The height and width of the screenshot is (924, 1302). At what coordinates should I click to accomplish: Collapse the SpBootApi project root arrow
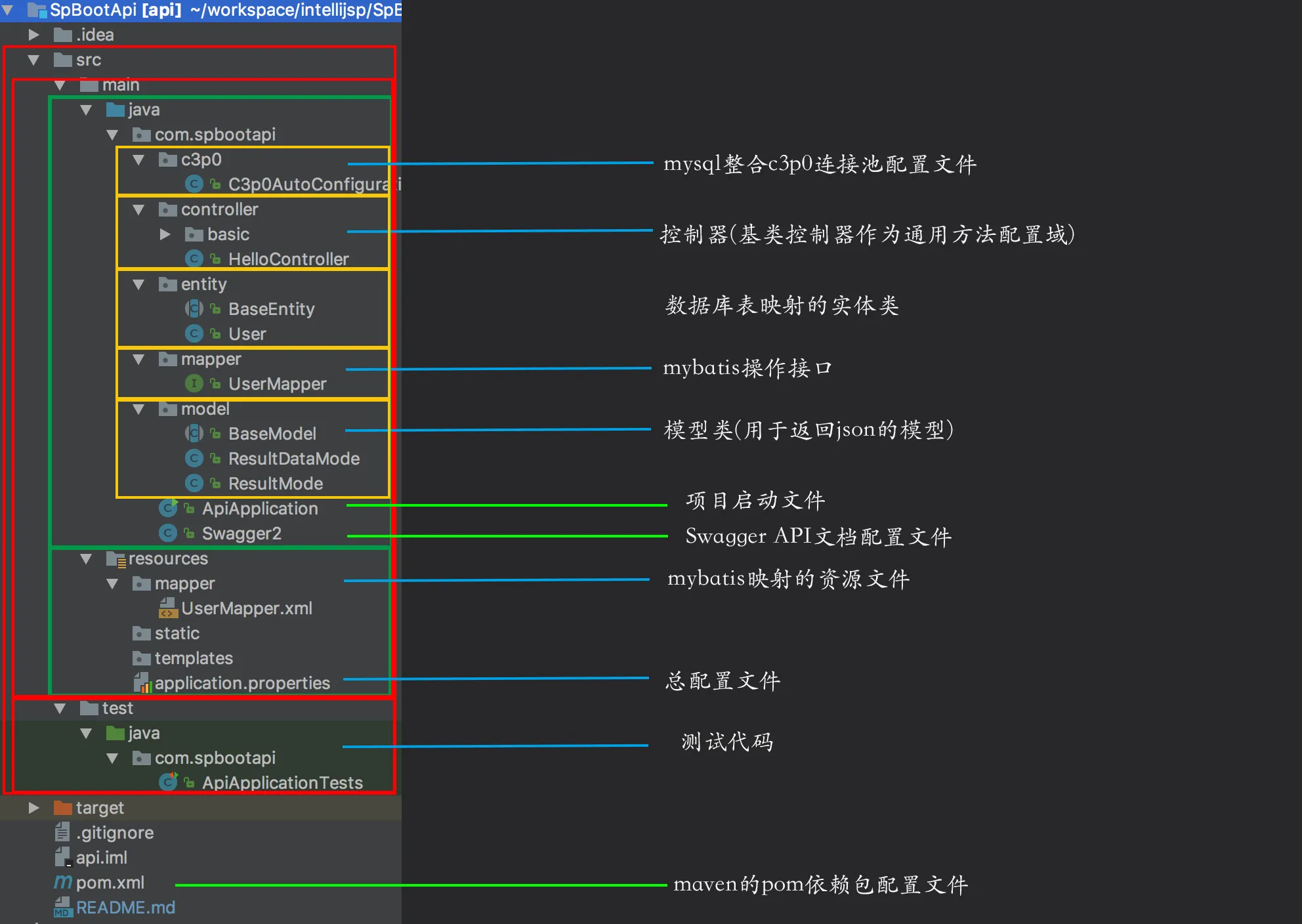point(8,10)
